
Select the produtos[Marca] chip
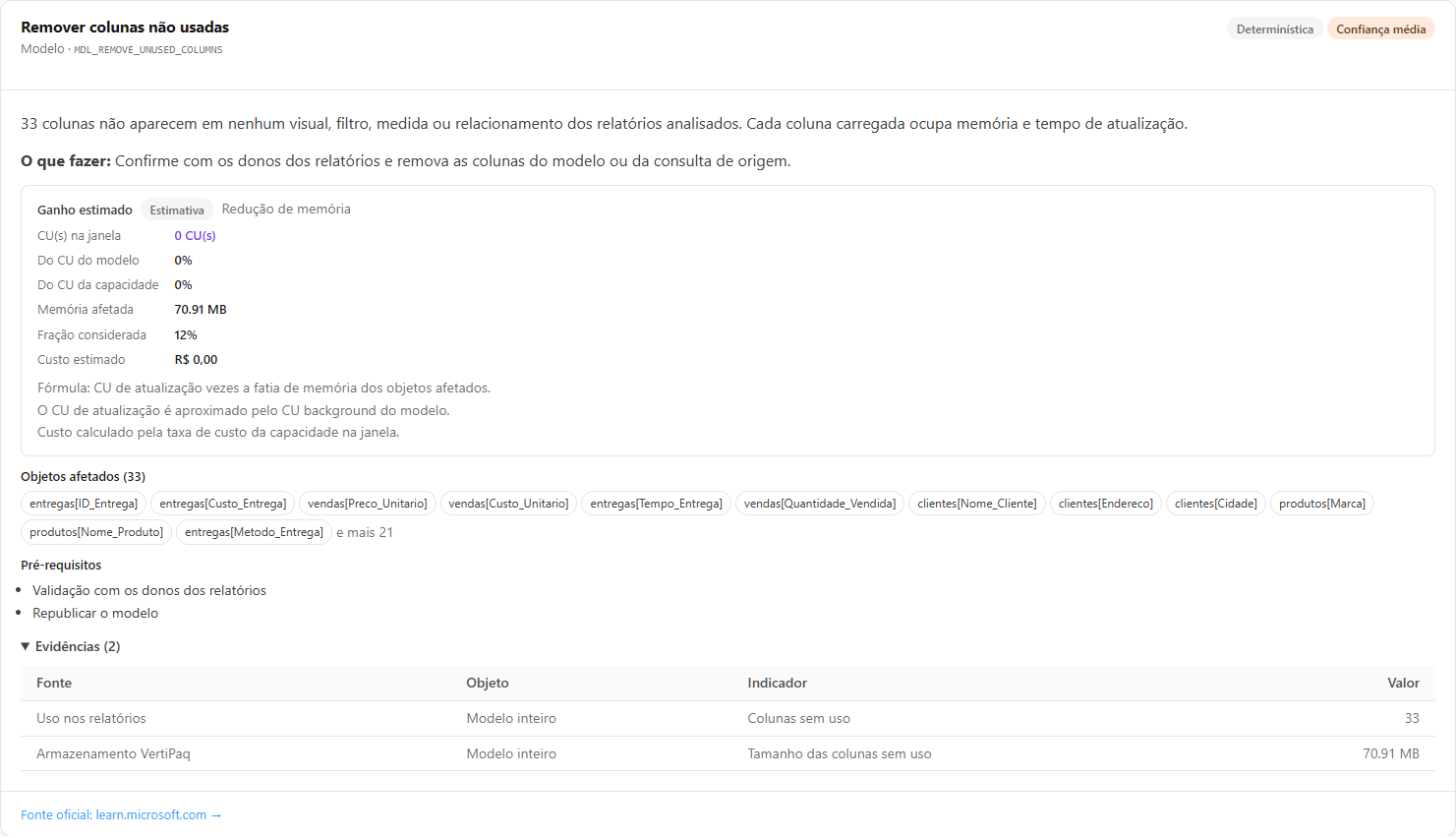click(1322, 504)
